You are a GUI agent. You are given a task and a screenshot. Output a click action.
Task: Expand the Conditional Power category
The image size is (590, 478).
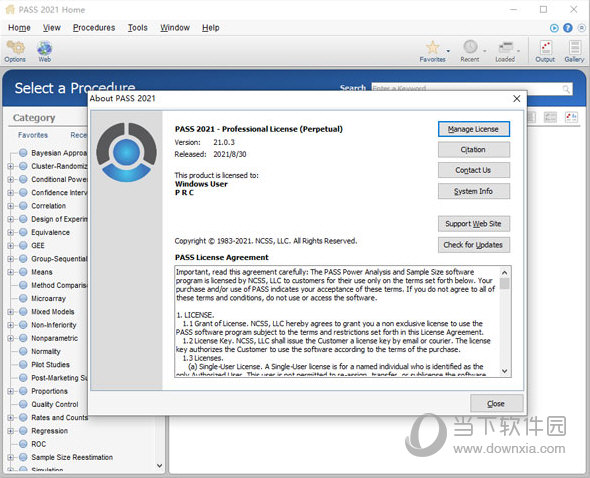11,180
